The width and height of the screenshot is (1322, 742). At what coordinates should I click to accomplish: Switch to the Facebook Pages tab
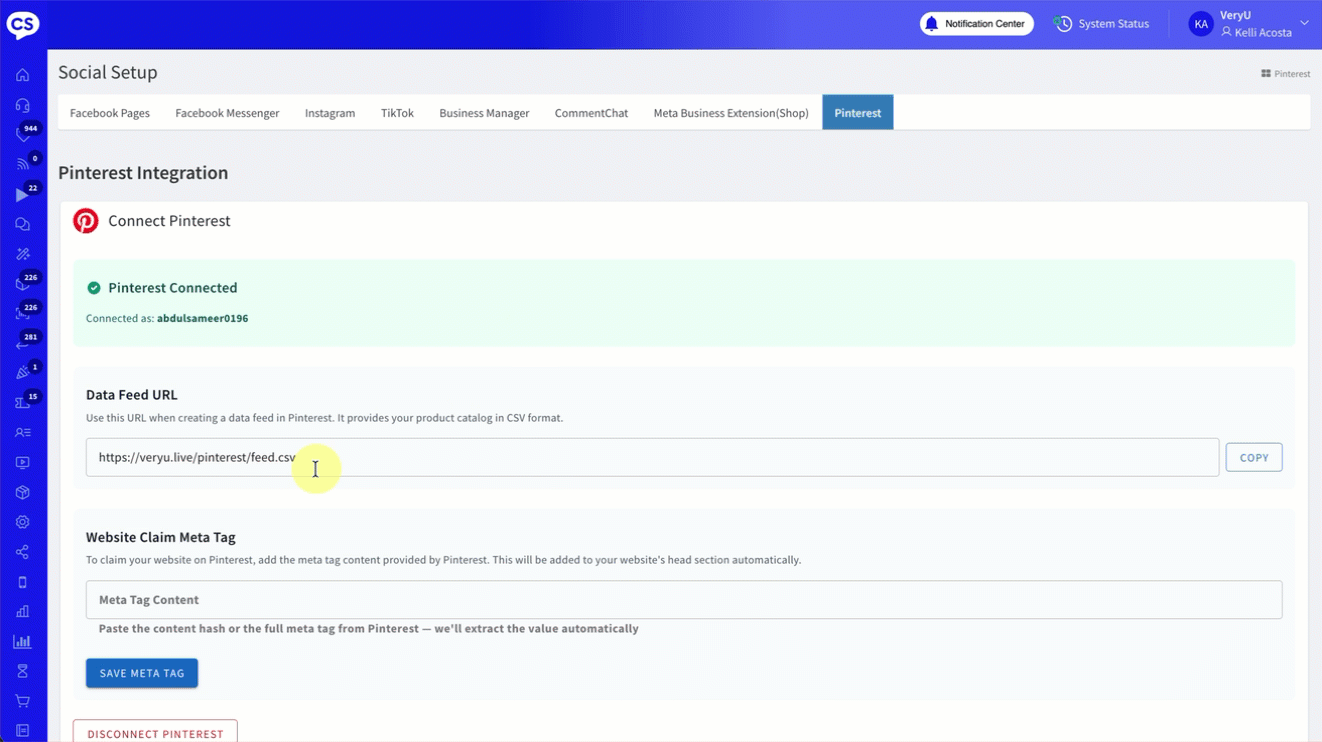(110, 113)
